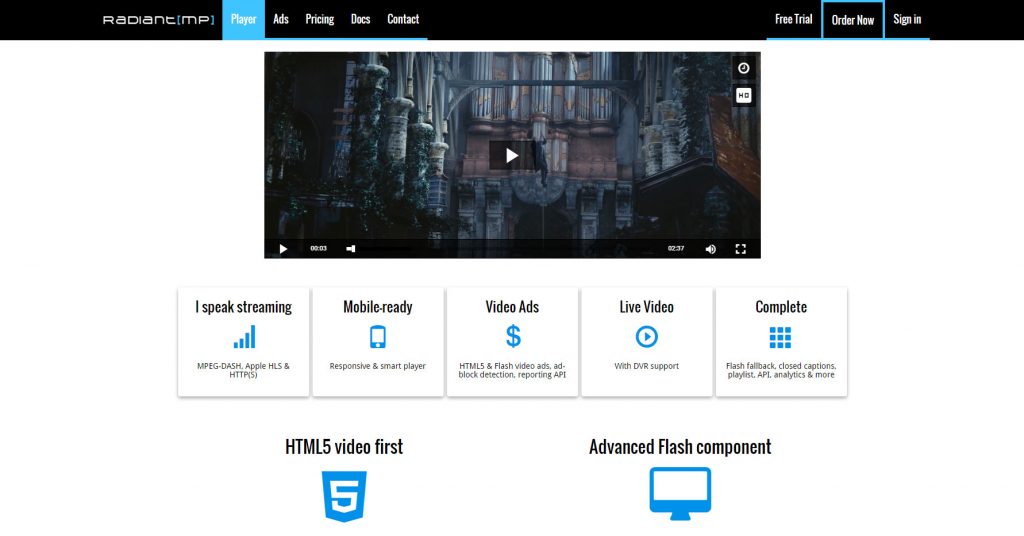Viewport: 1024px width, 536px height.
Task: Click the Sign in link
Action: tap(907, 20)
